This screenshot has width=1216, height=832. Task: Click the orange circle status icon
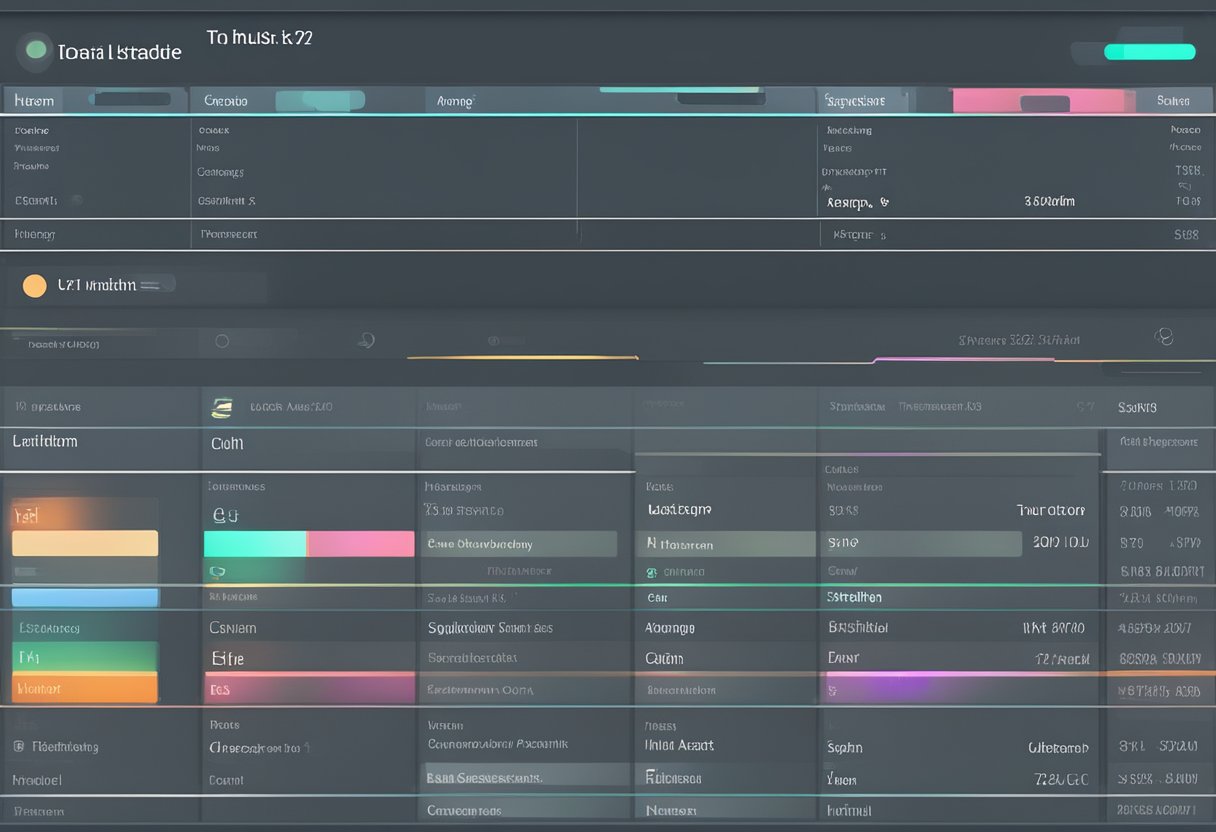[34, 286]
